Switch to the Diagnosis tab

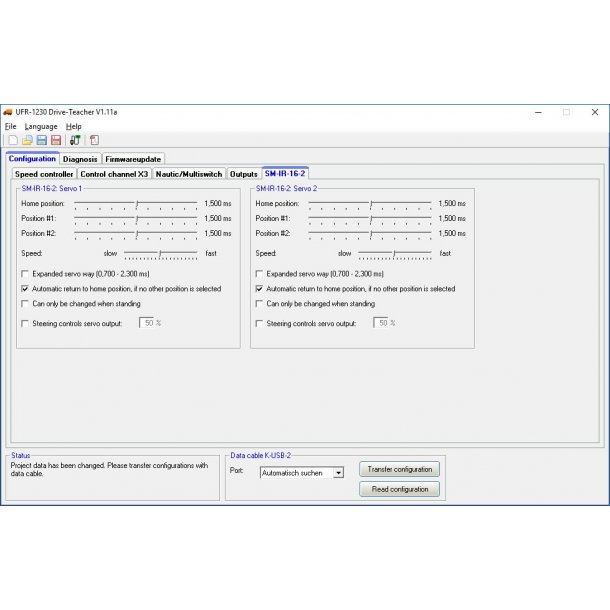tap(80, 159)
